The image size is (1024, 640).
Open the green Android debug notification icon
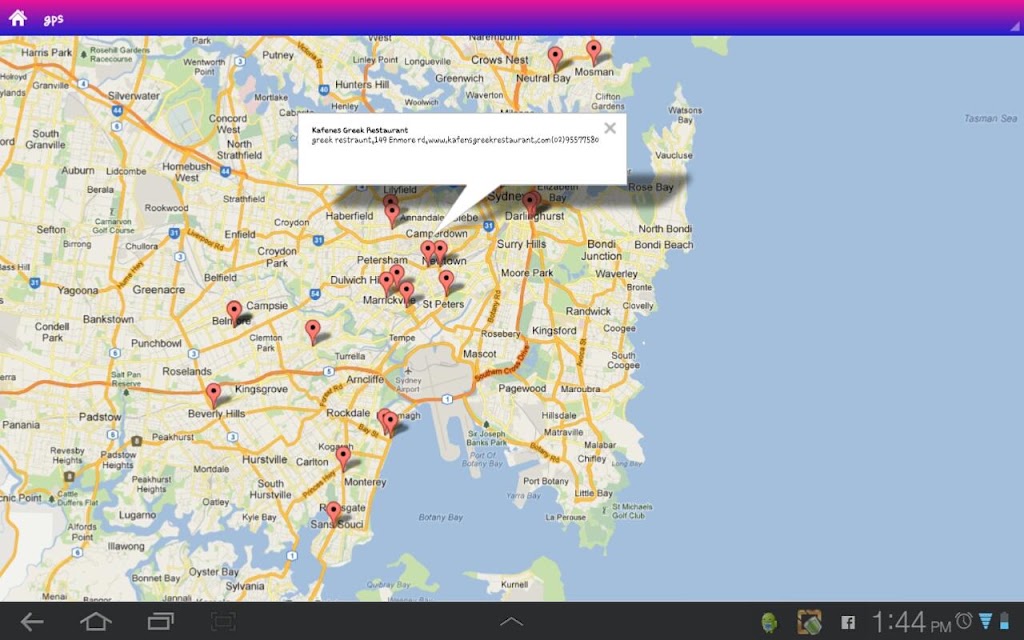point(770,622)
